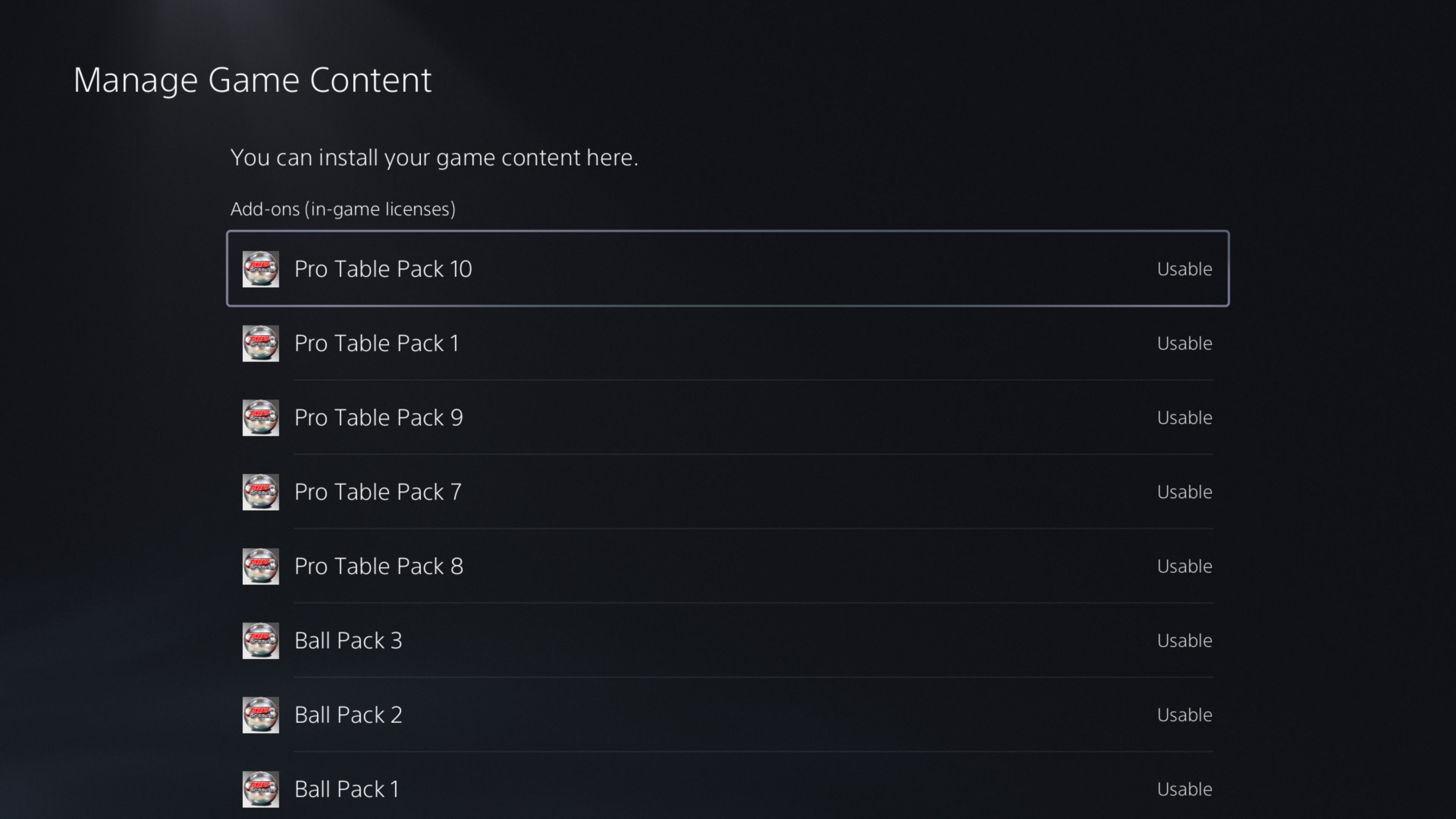Select Pro Table Pack 7 add-on
This screenshot has width=1456, height=819.
[x=378, y=492]
